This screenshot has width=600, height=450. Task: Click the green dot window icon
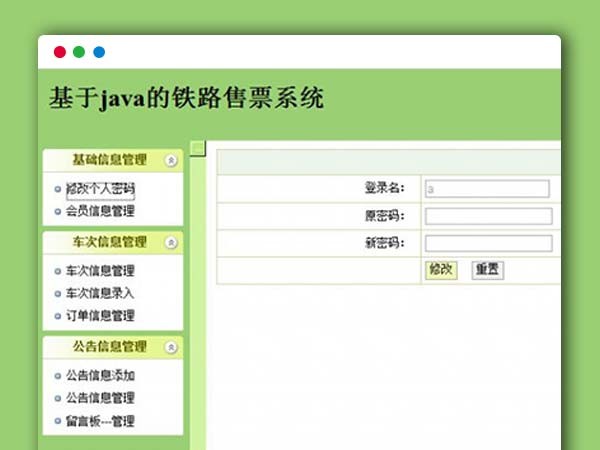click(79, 52)
